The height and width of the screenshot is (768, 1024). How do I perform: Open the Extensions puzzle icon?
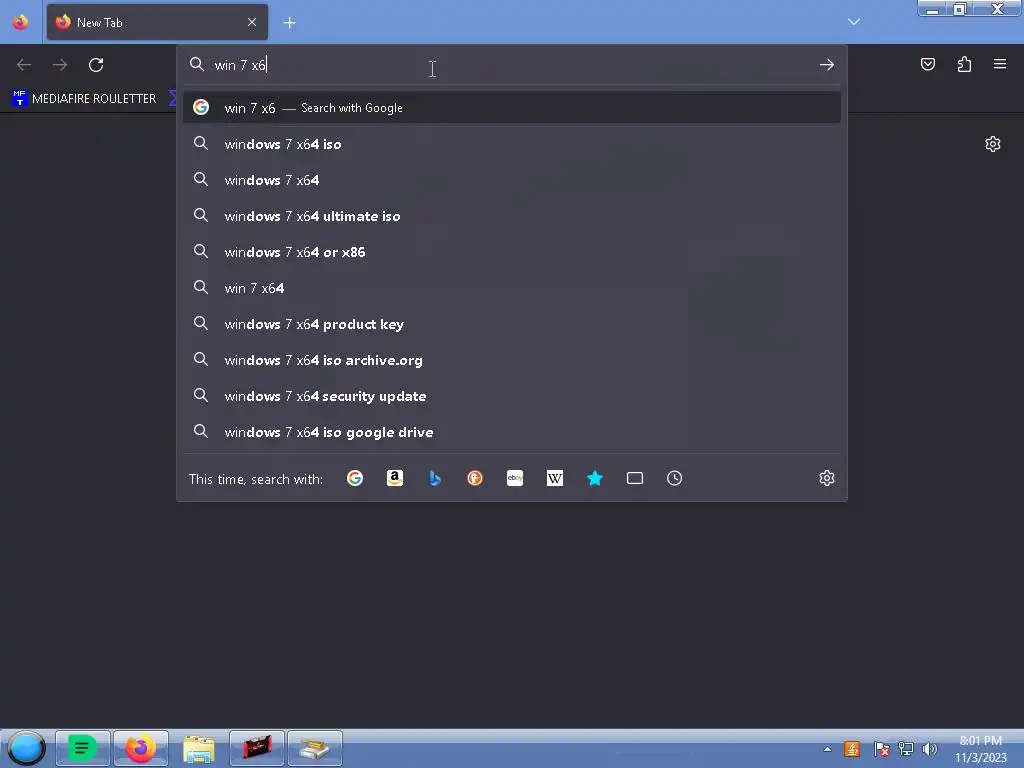[x=964, y=64]
